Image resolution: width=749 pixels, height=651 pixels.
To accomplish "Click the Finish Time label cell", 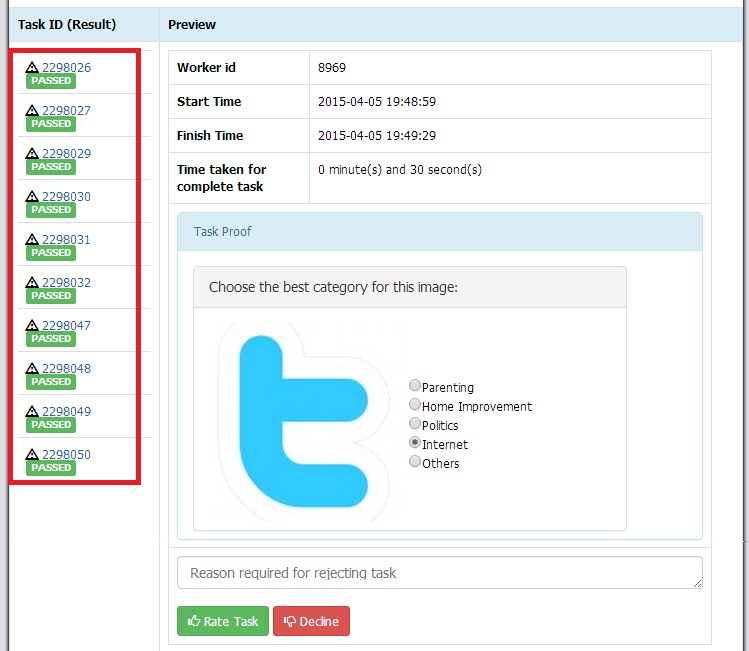I will coord(239,136).
